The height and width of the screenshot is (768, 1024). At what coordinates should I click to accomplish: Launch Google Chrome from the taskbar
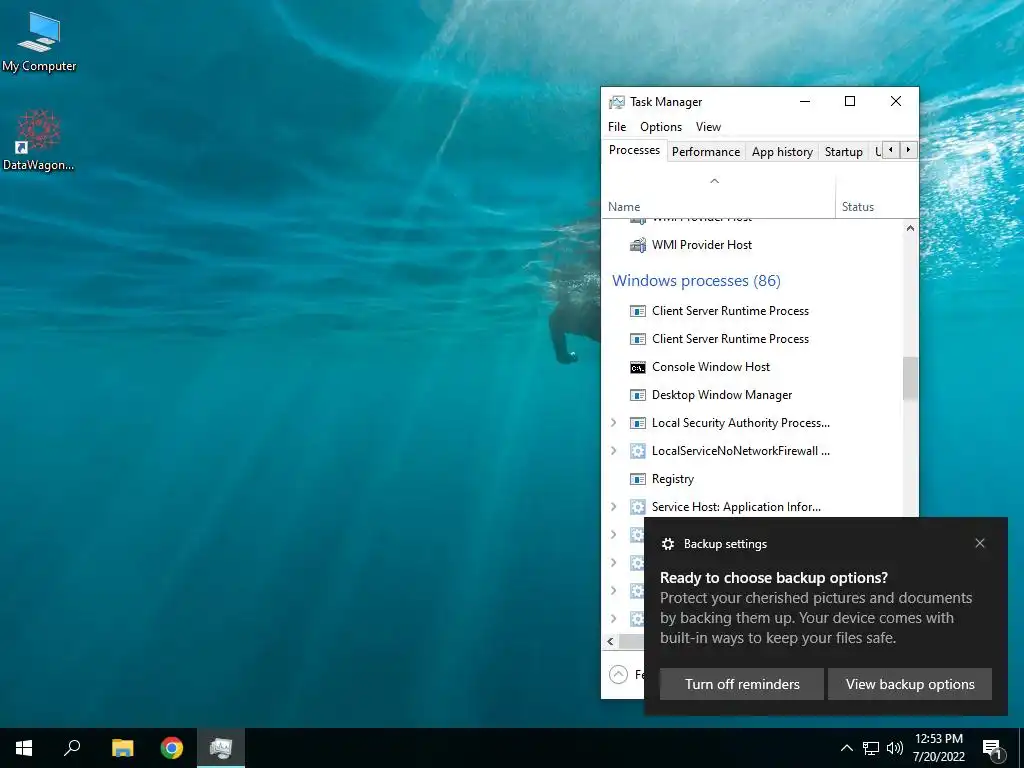[x=172, y=748]
